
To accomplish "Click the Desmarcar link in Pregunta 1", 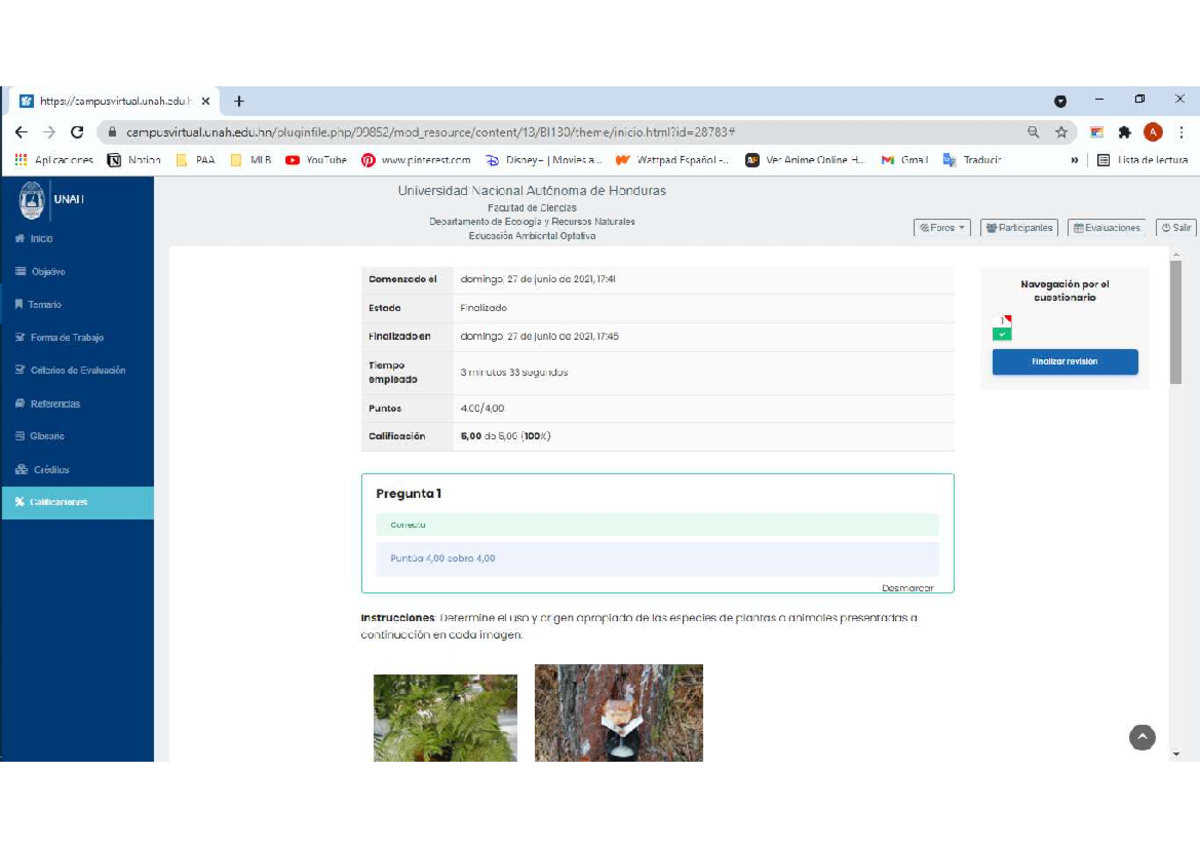I will tap(907, 588).
